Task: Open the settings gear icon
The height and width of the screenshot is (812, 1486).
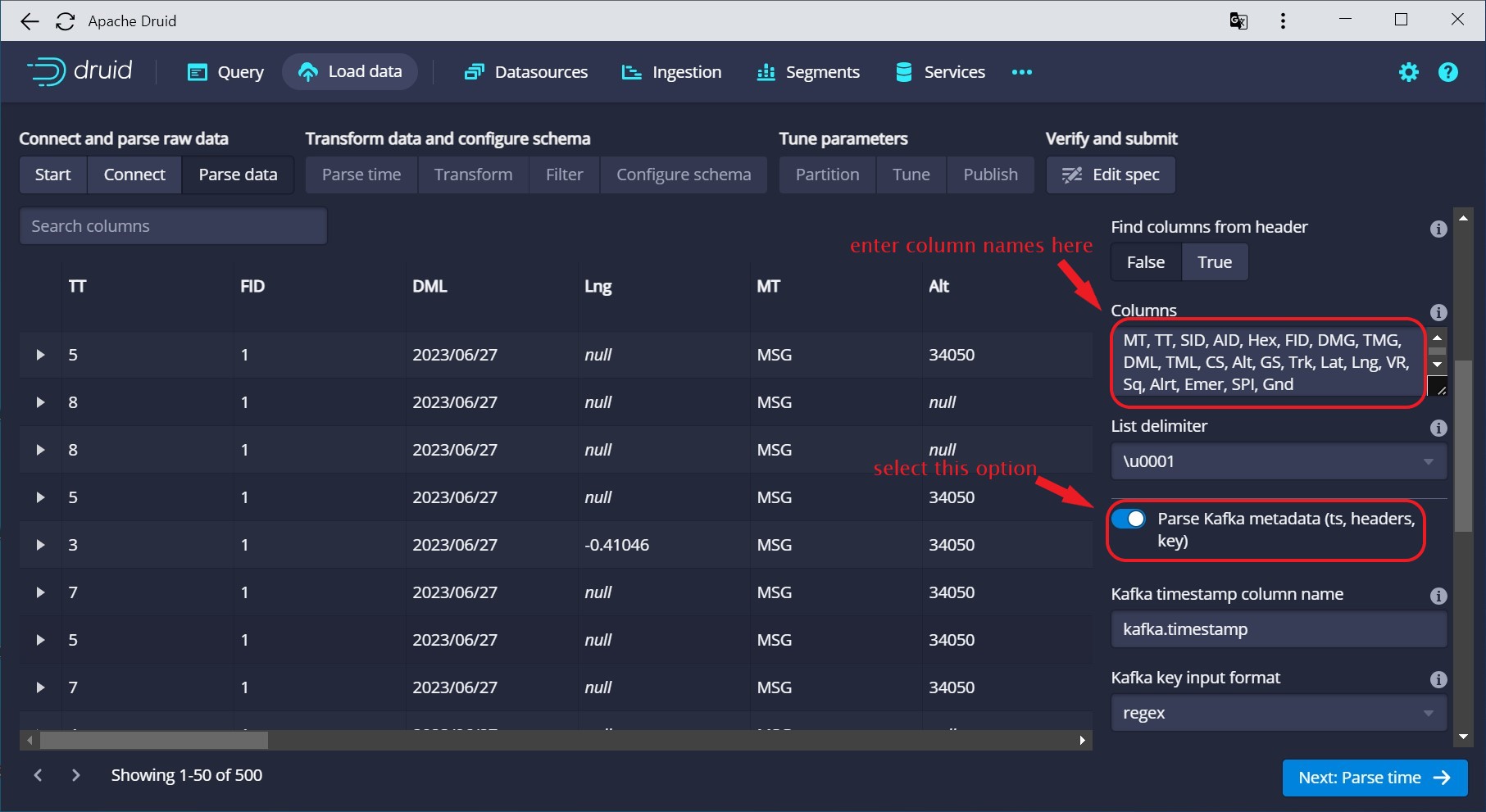Action: 1408,72
